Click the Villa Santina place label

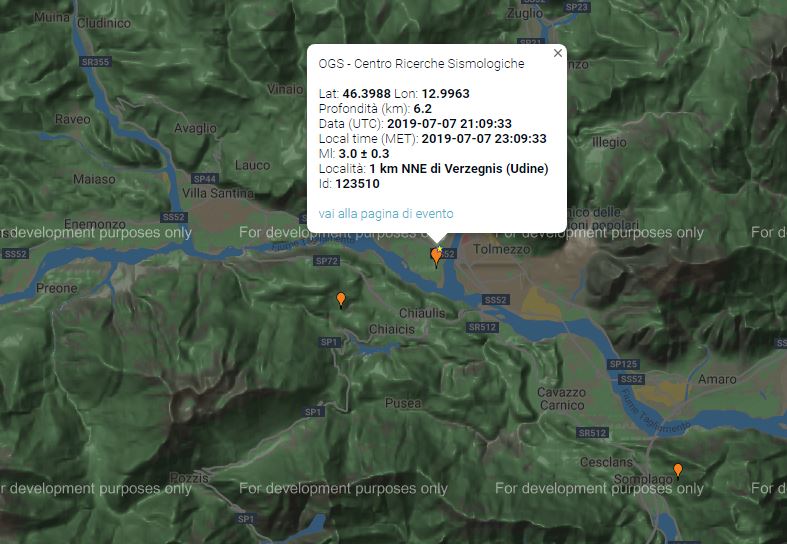tap(218, 193)
